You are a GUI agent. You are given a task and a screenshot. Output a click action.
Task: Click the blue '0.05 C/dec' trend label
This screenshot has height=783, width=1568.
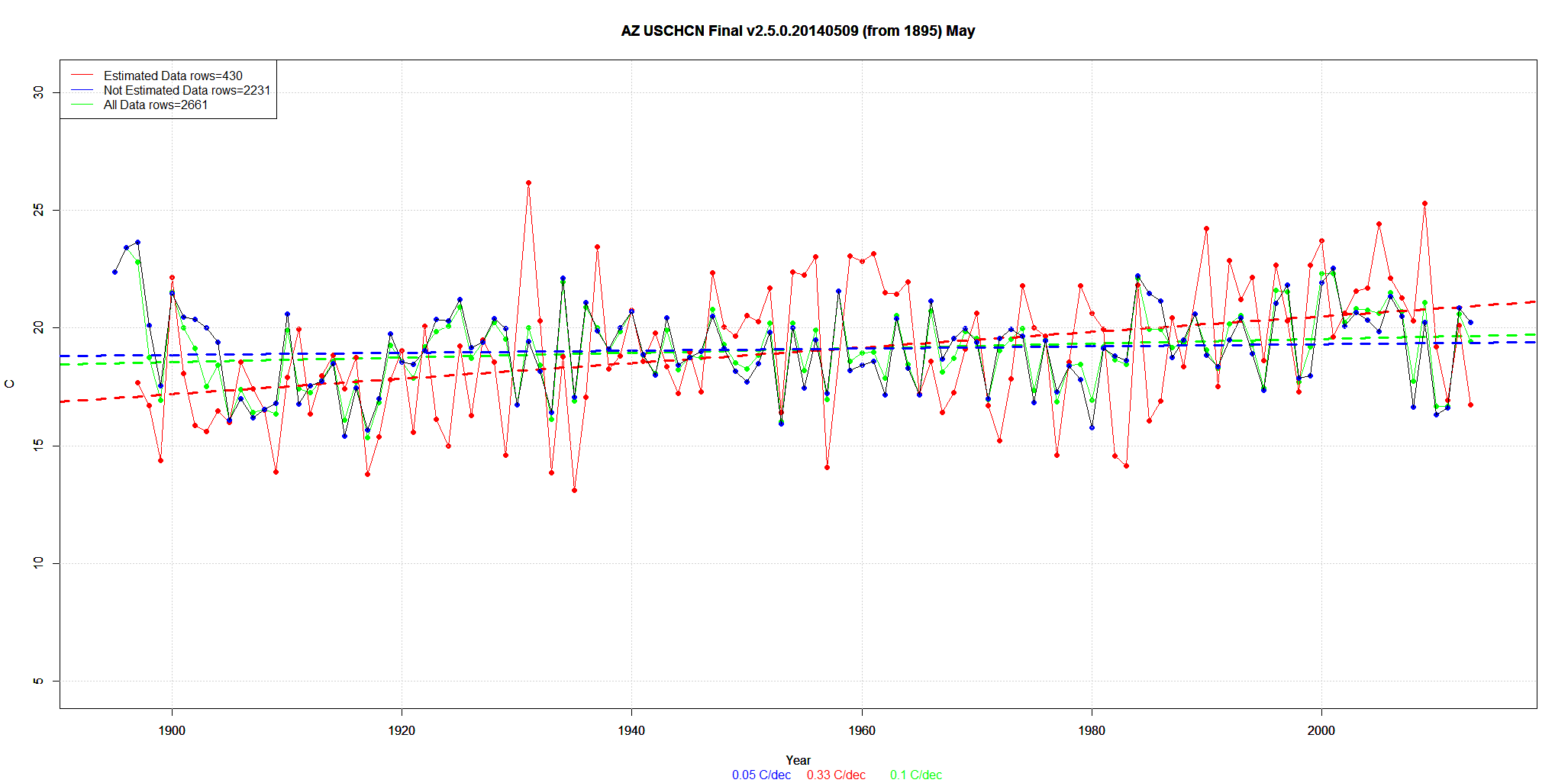[x=761, y=775]
